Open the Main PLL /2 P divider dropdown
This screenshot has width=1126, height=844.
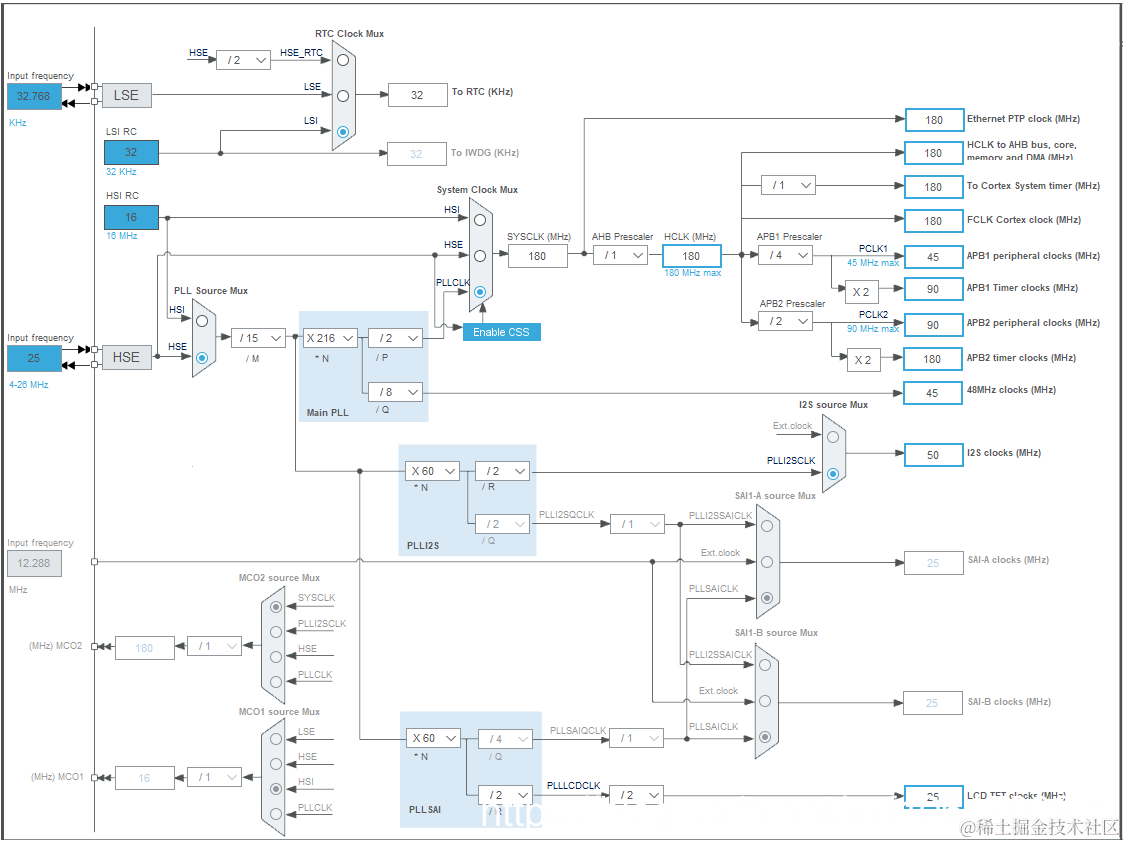[396, 338]
